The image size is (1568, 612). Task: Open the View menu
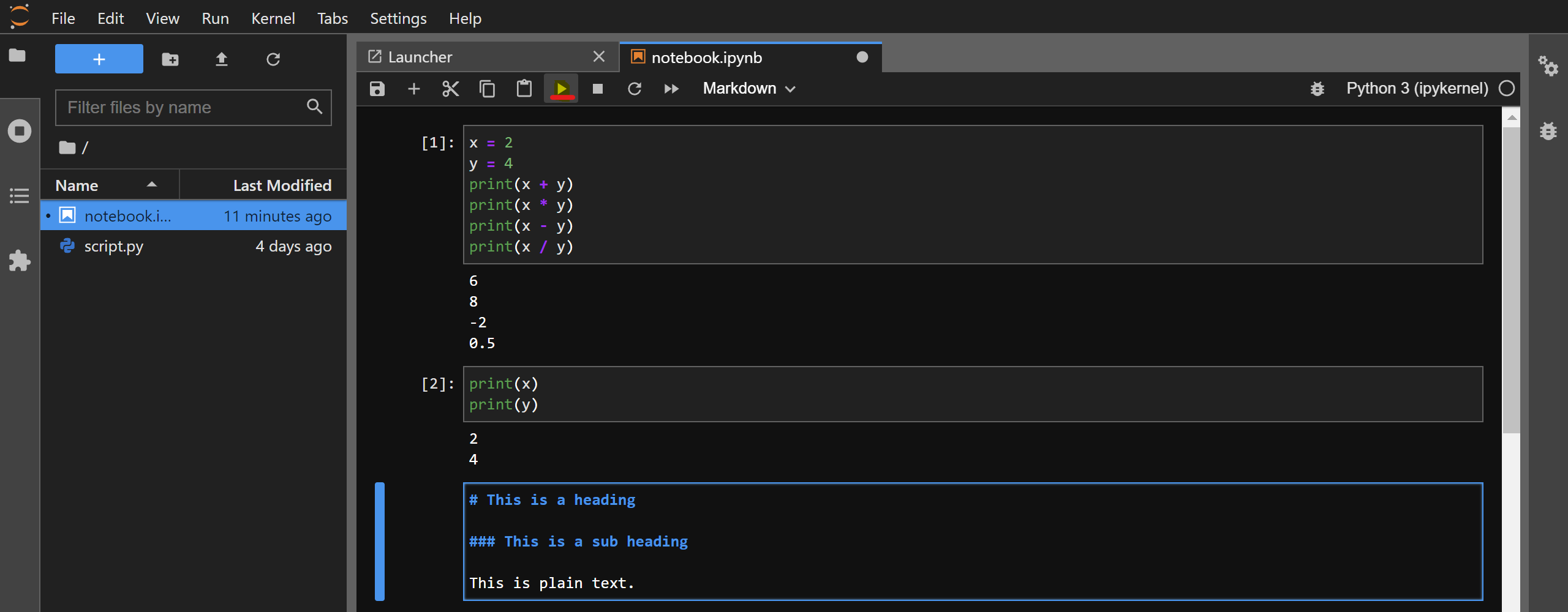[162, 18]
